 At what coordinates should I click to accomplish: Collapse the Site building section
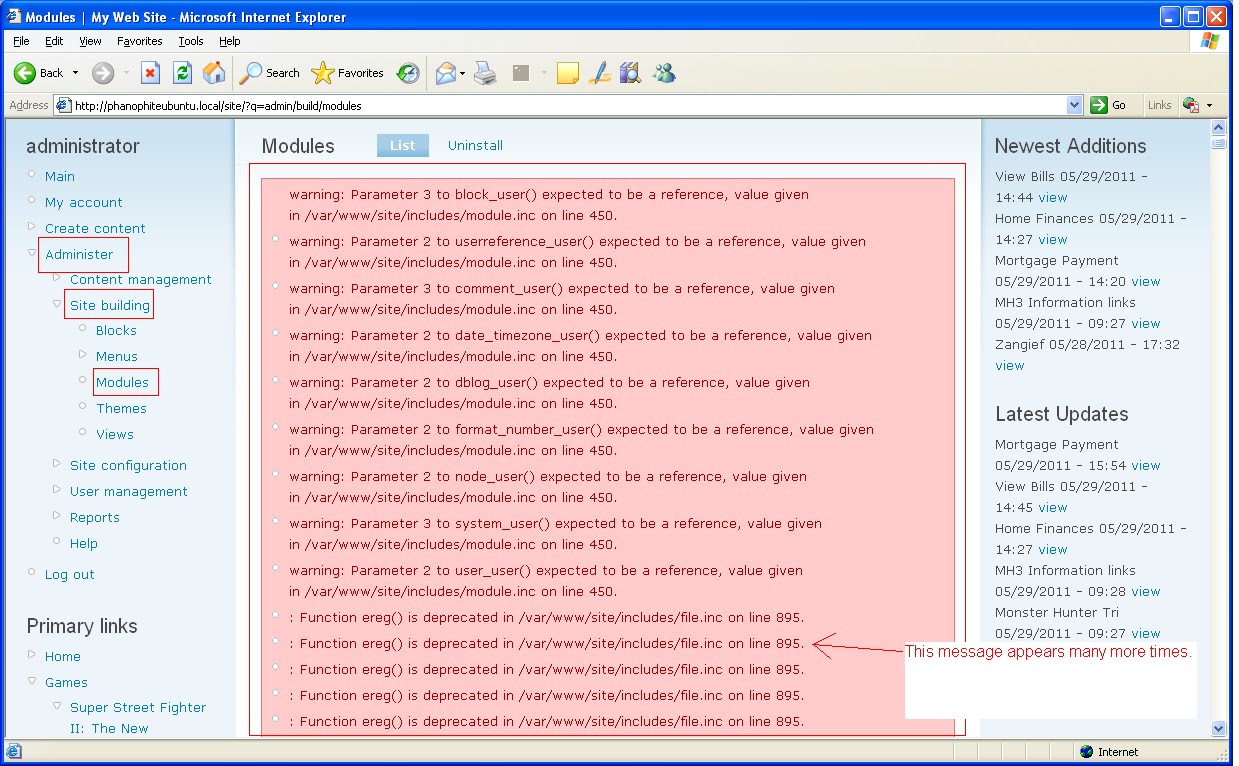pyautogui.click(x=57, y=303)
